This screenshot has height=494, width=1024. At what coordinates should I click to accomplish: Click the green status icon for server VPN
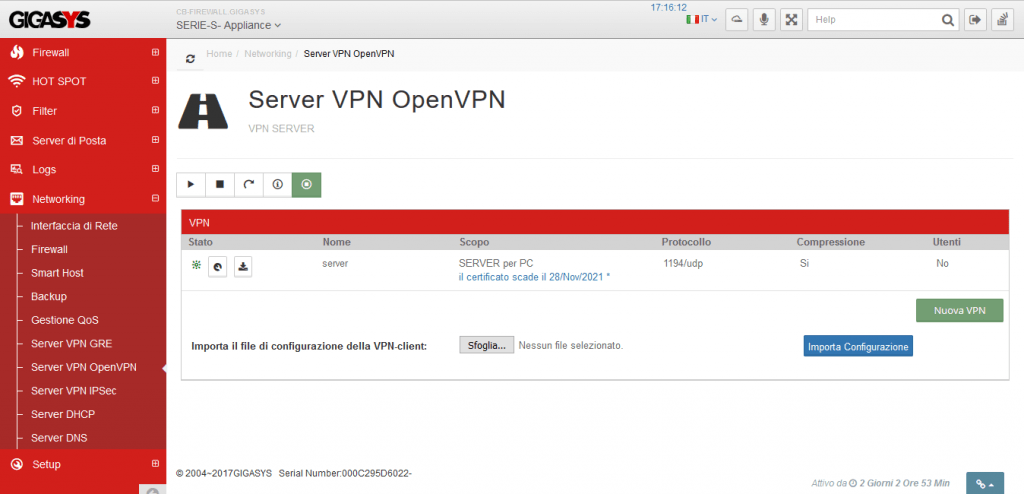pyautogui.click(x=195, y=265)
